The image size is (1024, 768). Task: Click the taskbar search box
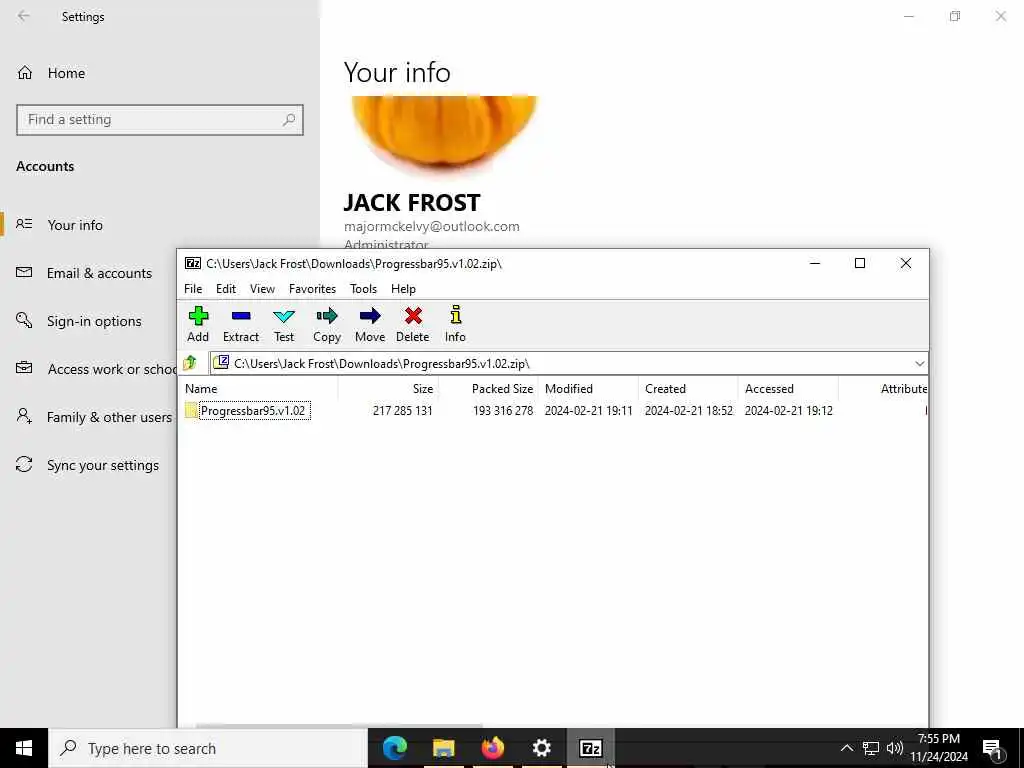[208, 748]
